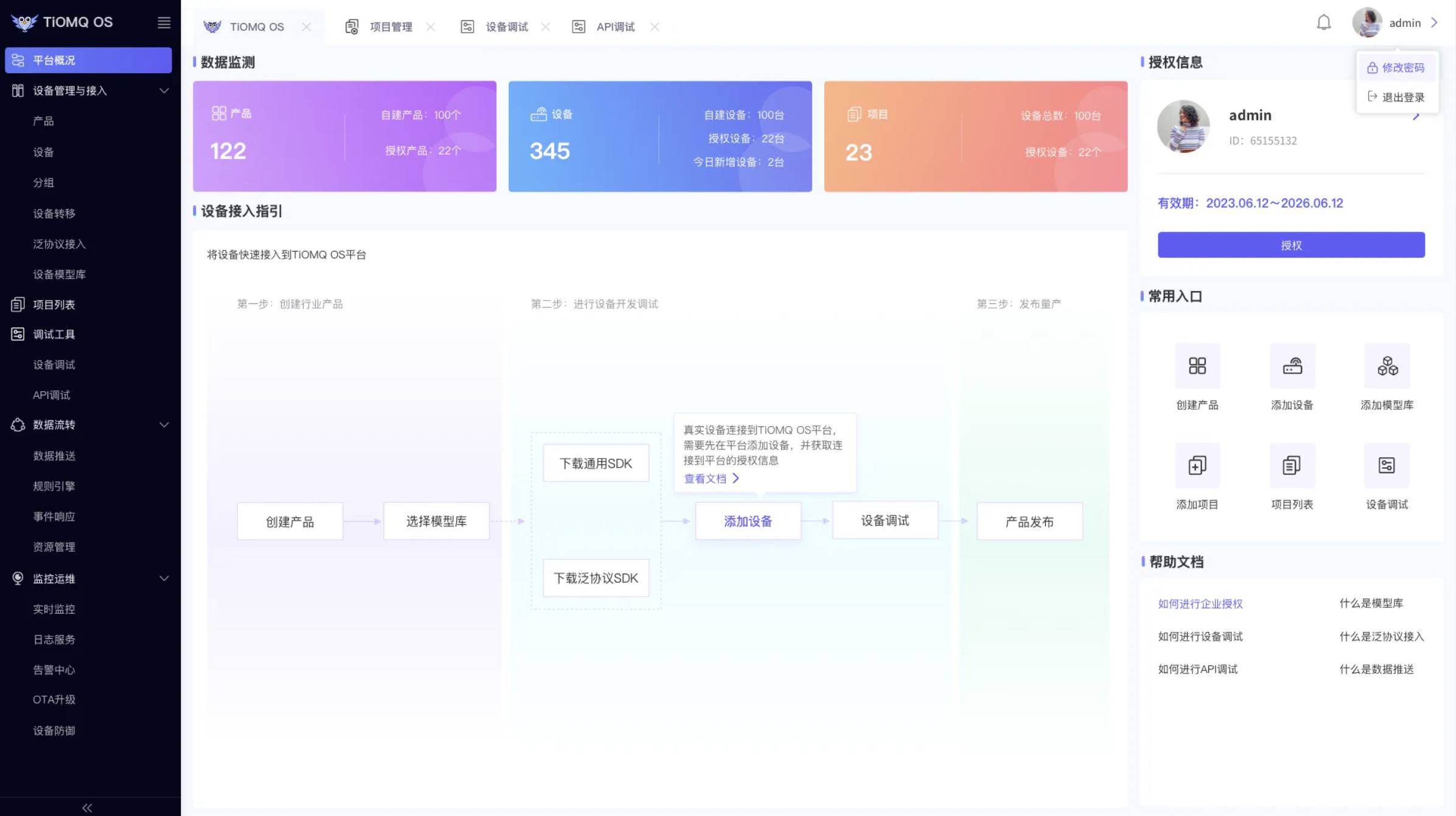The width and height of the screenshot is (1456, 816).
Task: Open help doc 如何进行企业授权
Action: pos(1200,603)
